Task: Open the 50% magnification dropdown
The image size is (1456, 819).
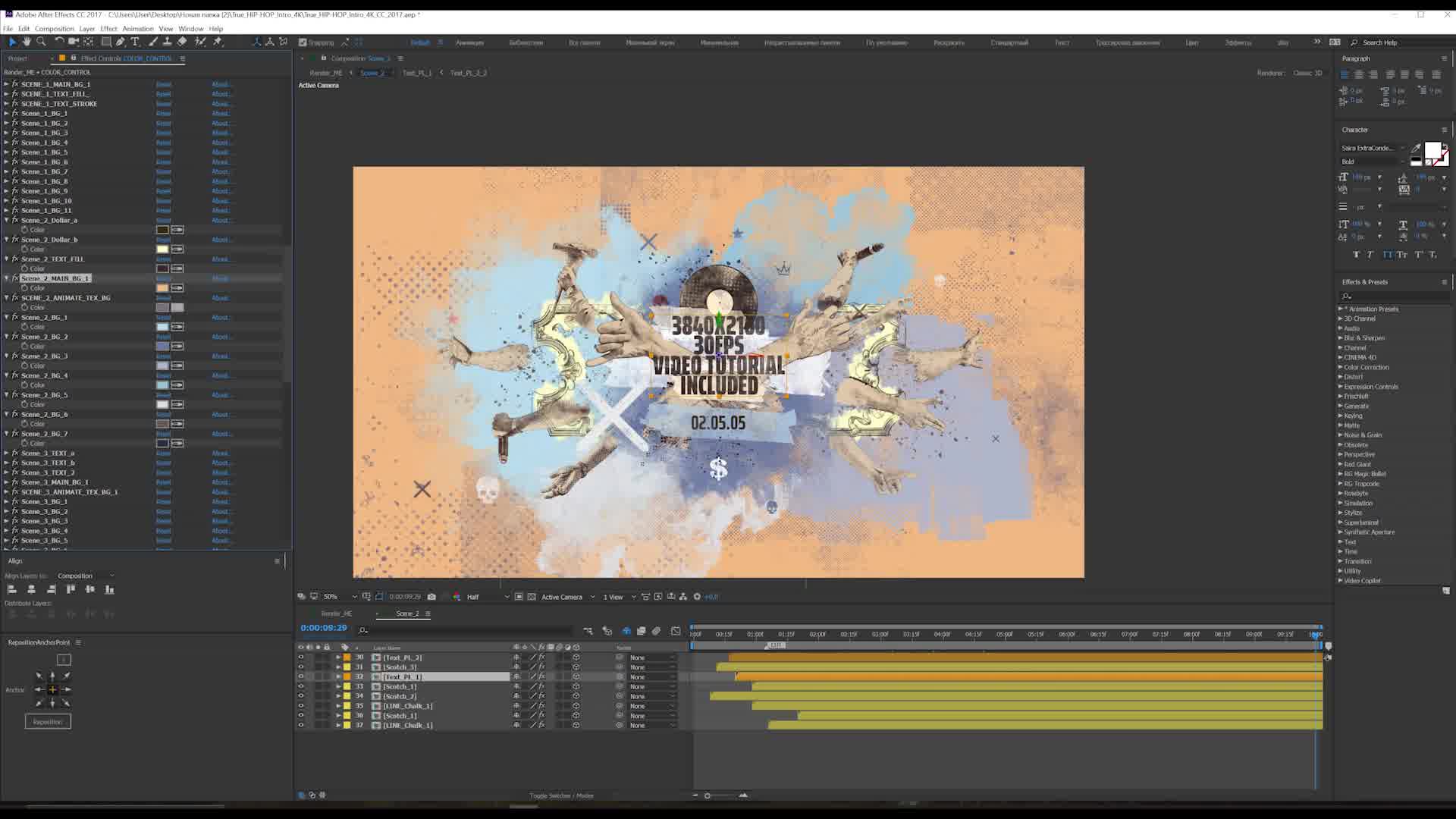Action: (x=340, y=597)
